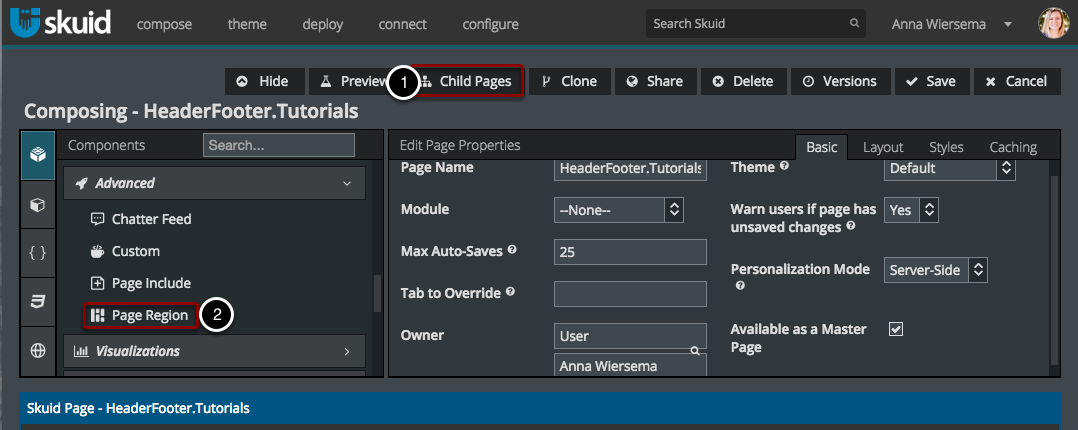Select the Models box sidebar icon
The height and width of the screenshot is (430, 1078).
[x=38, y=204]
